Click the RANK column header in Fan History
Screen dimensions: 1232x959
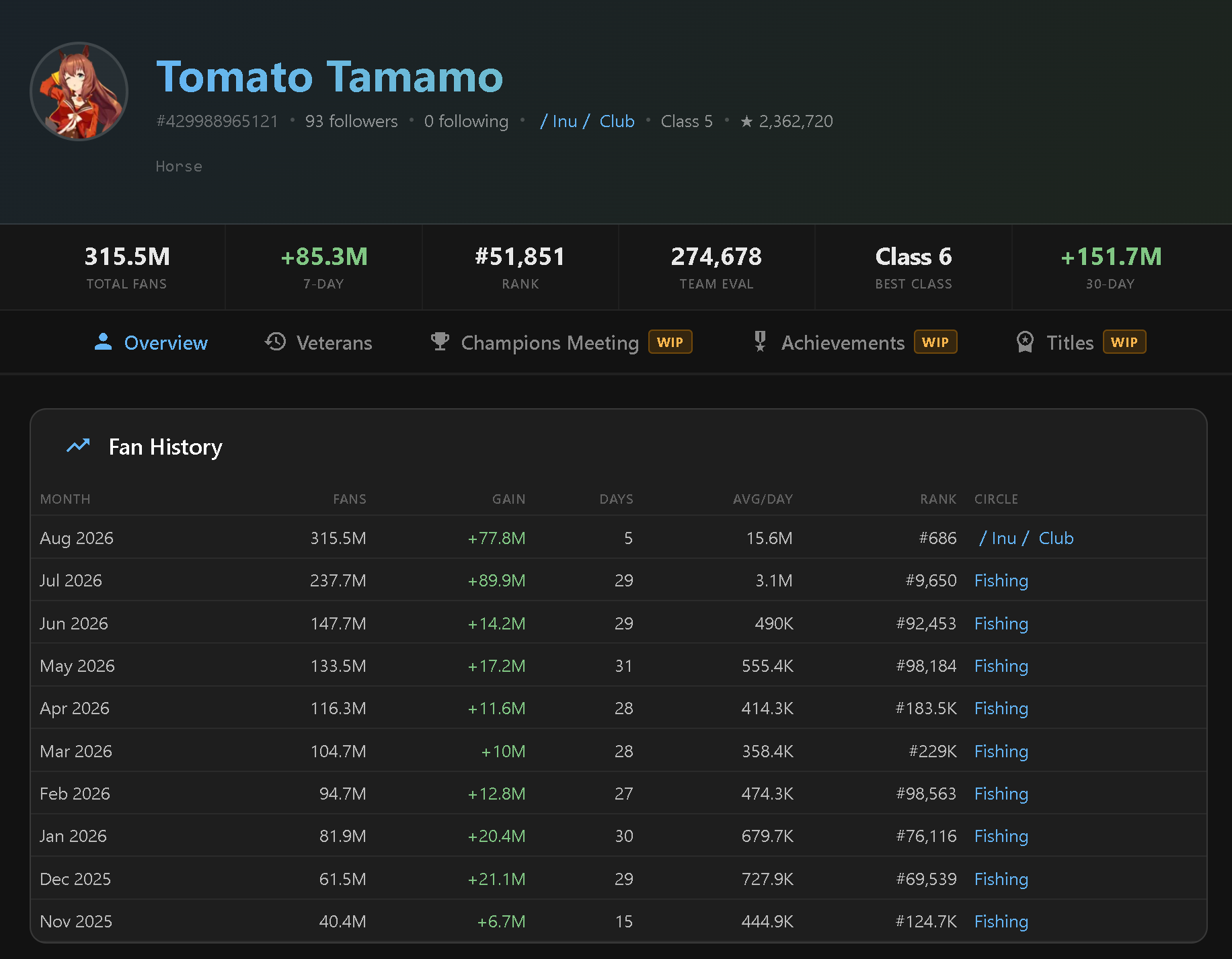[x=938, y=499]
